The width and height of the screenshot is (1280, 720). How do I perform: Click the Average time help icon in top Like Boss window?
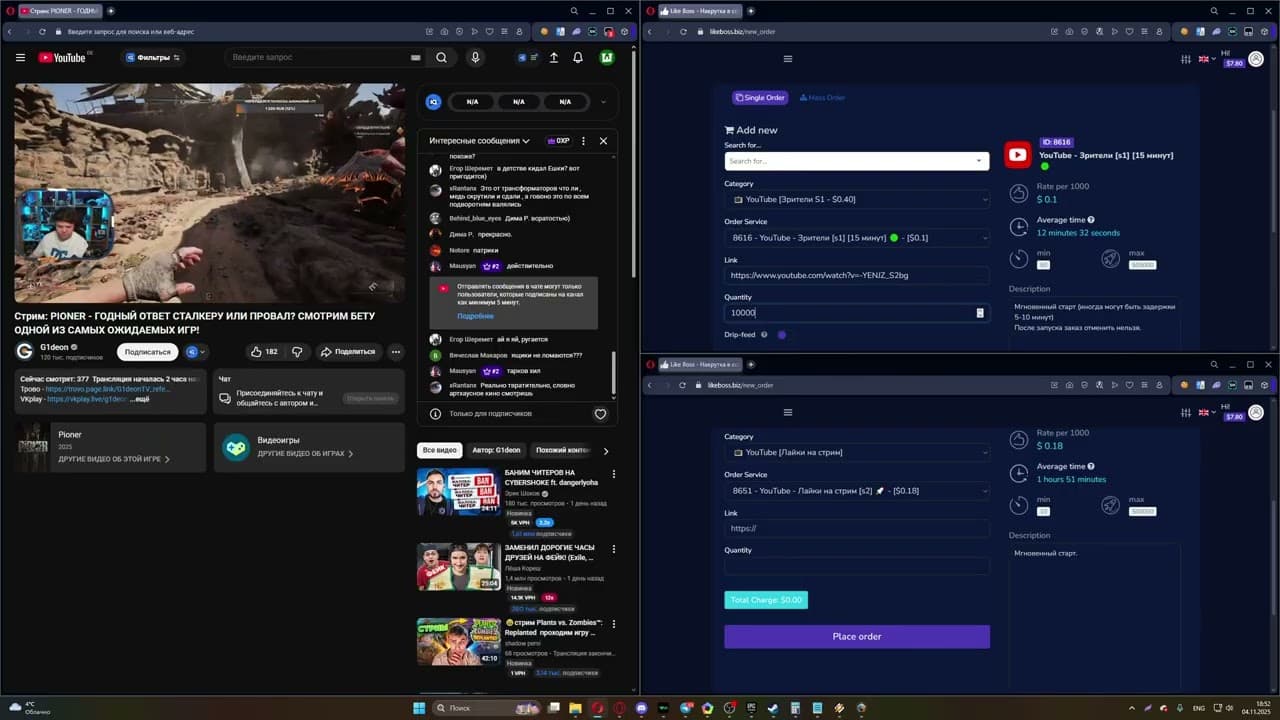pyautogui.click(x=1091, y=220)
